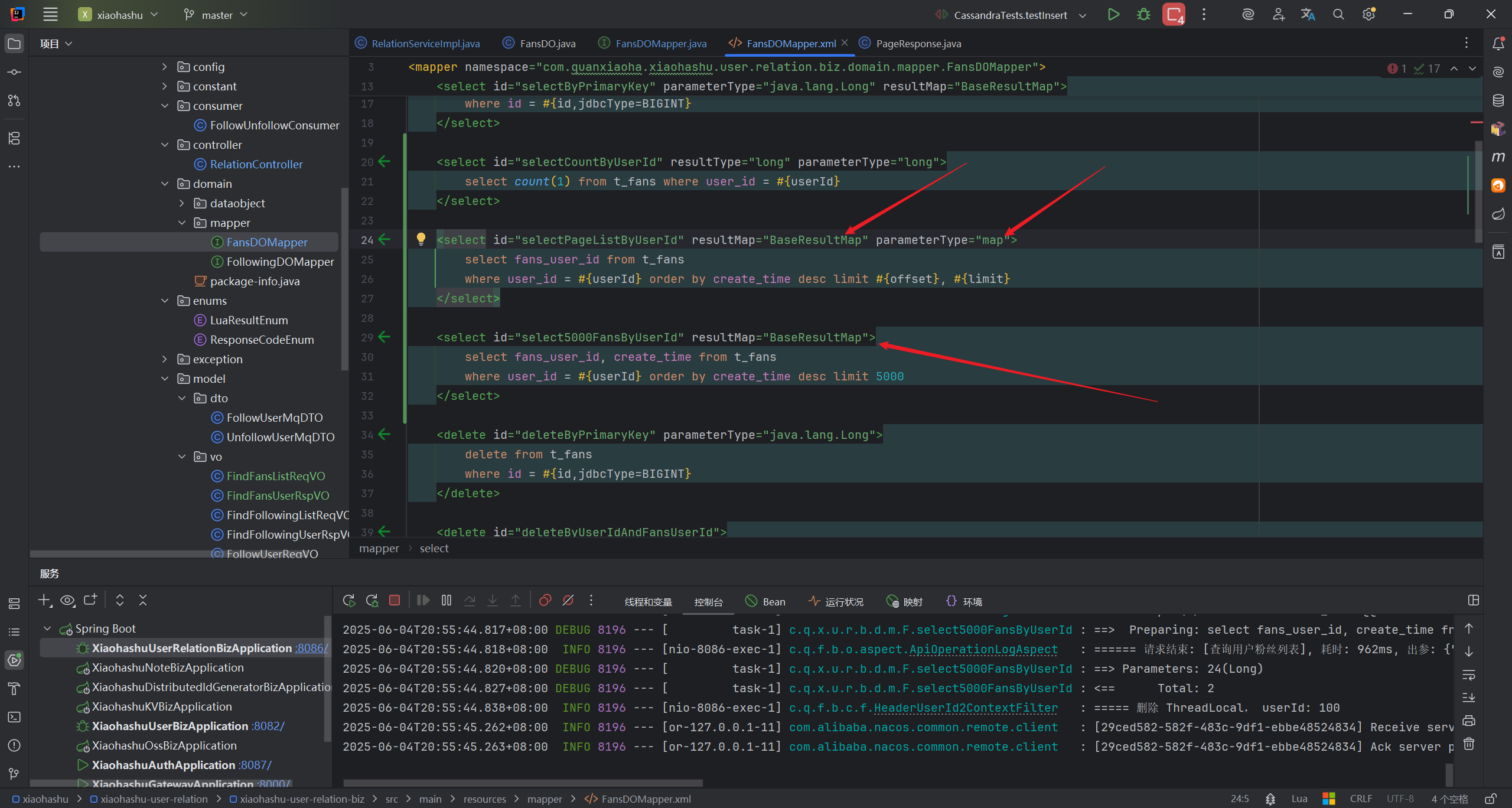This screenshot has height=808, width=1512.
Task: Open the notifications bell panel
Action: [1498, 44]
